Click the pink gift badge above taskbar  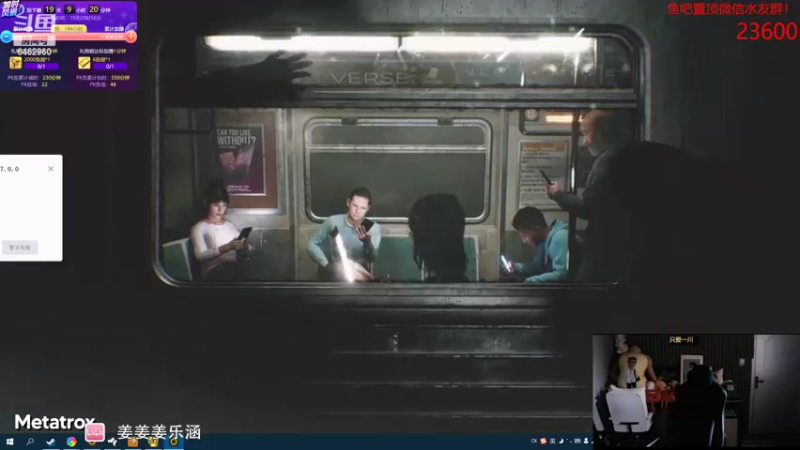94,432
